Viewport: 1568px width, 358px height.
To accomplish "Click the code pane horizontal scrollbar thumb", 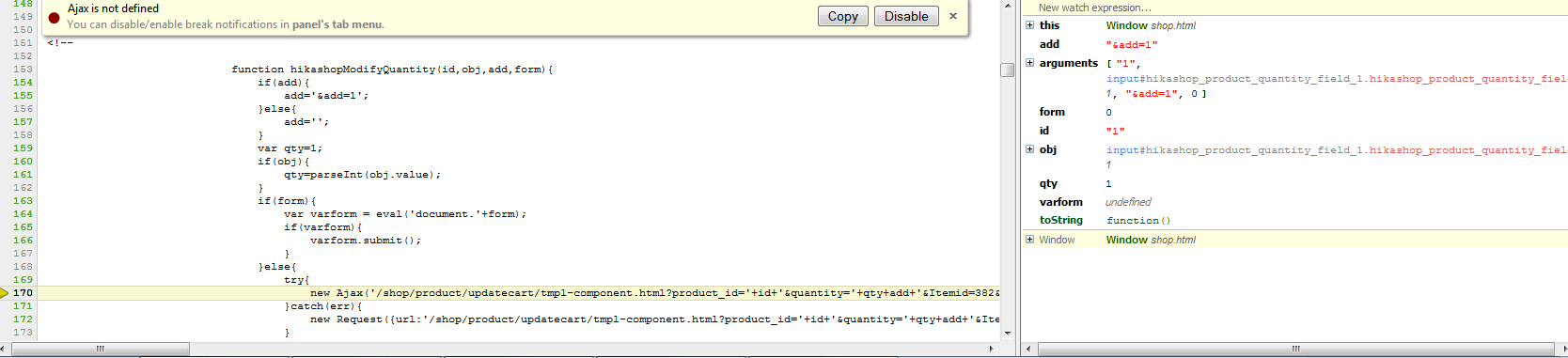I will pos(101,349).
